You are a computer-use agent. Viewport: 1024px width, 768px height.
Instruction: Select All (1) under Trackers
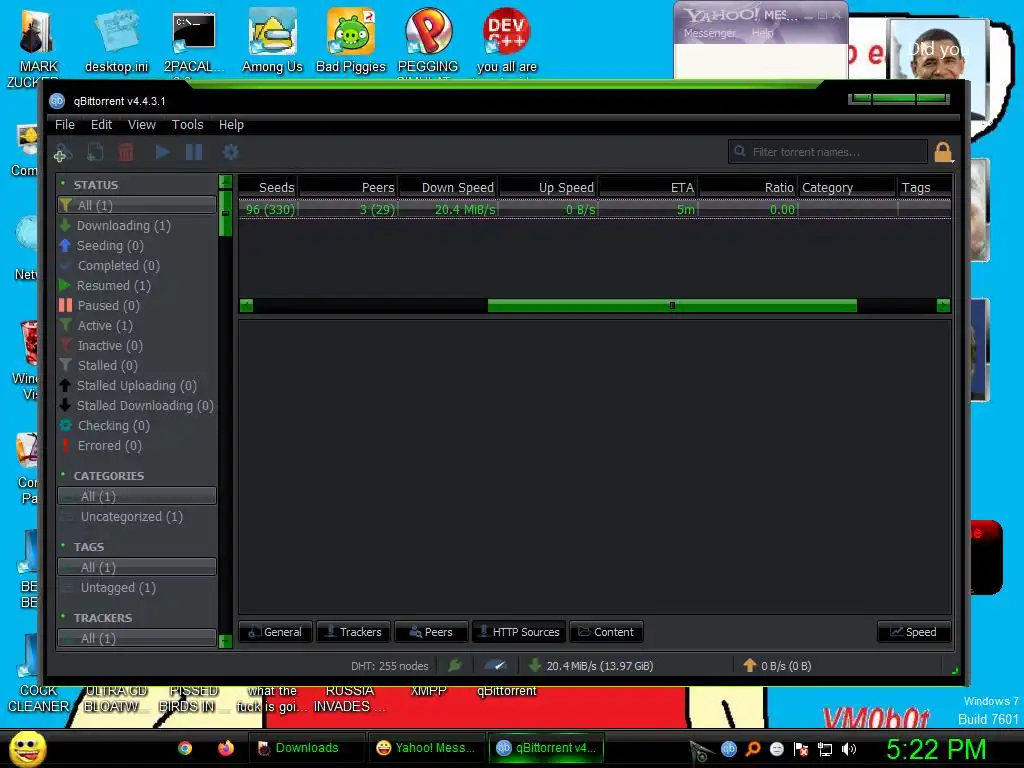pyautogui.click(x=136, y=638)
